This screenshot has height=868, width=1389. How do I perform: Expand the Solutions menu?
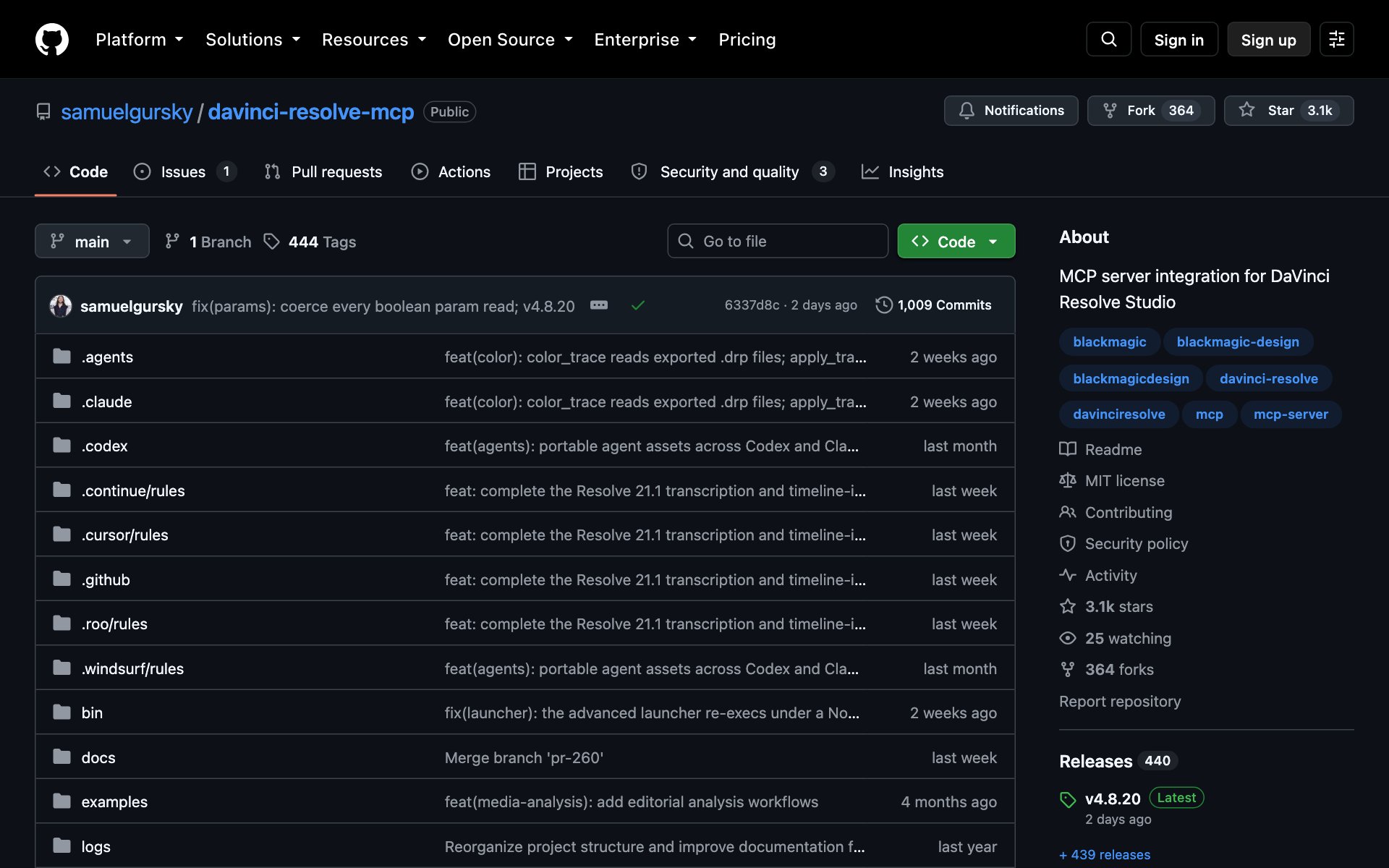253,39
